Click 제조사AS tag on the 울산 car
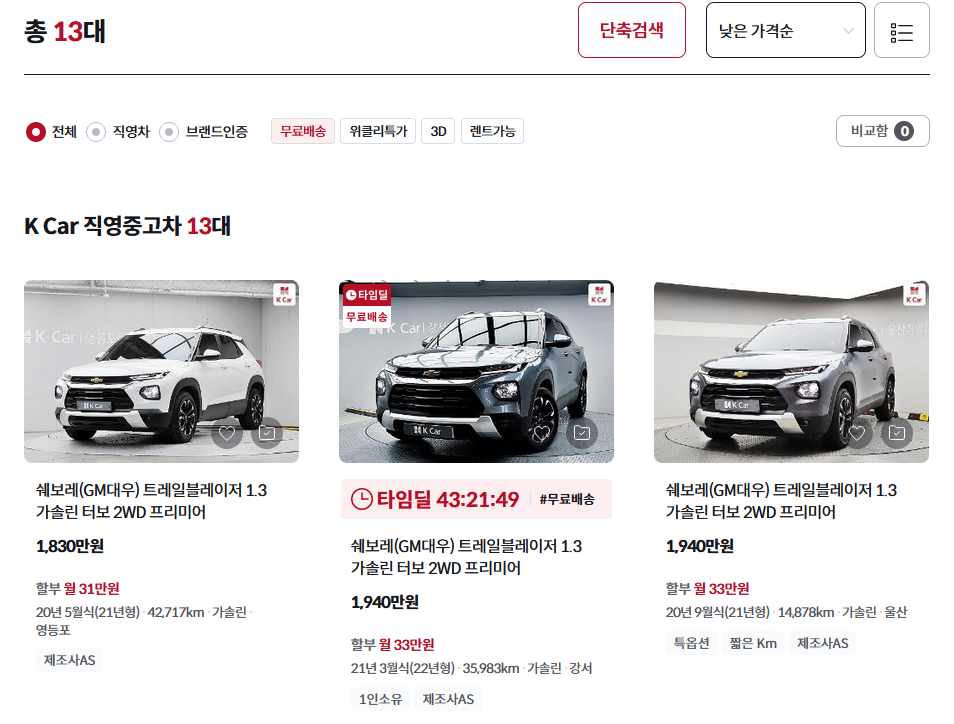This screenshot has width=954, height=724. coord(823,643)
